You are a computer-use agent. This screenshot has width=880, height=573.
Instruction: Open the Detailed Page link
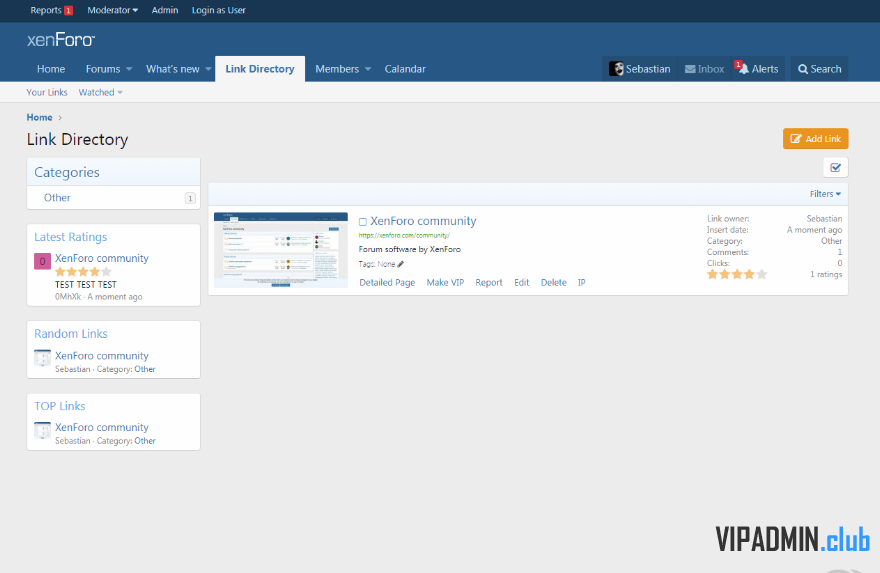click(x=387, y=282)
